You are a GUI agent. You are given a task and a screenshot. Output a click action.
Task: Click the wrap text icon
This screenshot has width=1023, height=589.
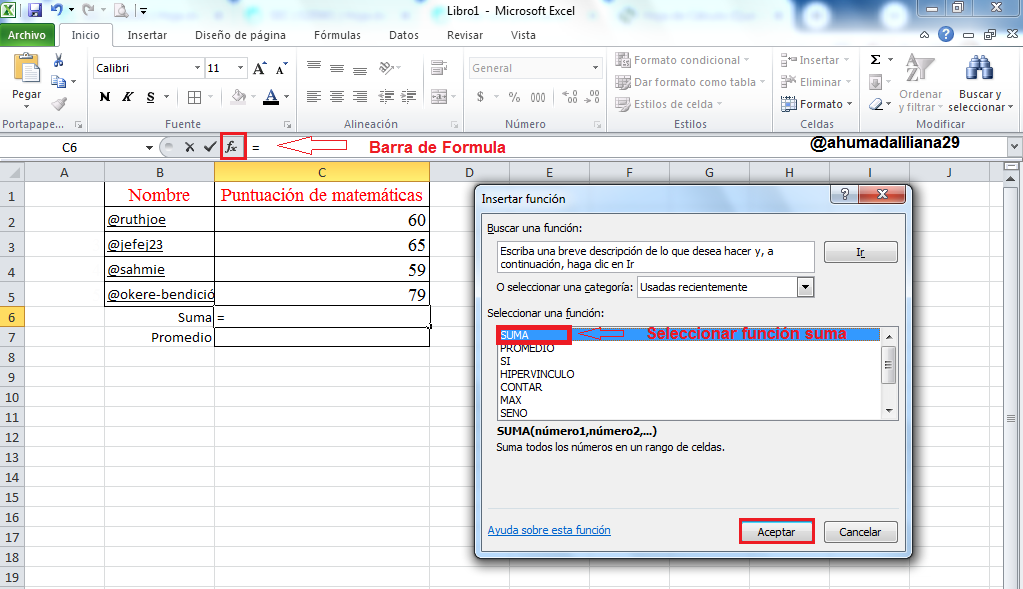click(x=440, y=68)
